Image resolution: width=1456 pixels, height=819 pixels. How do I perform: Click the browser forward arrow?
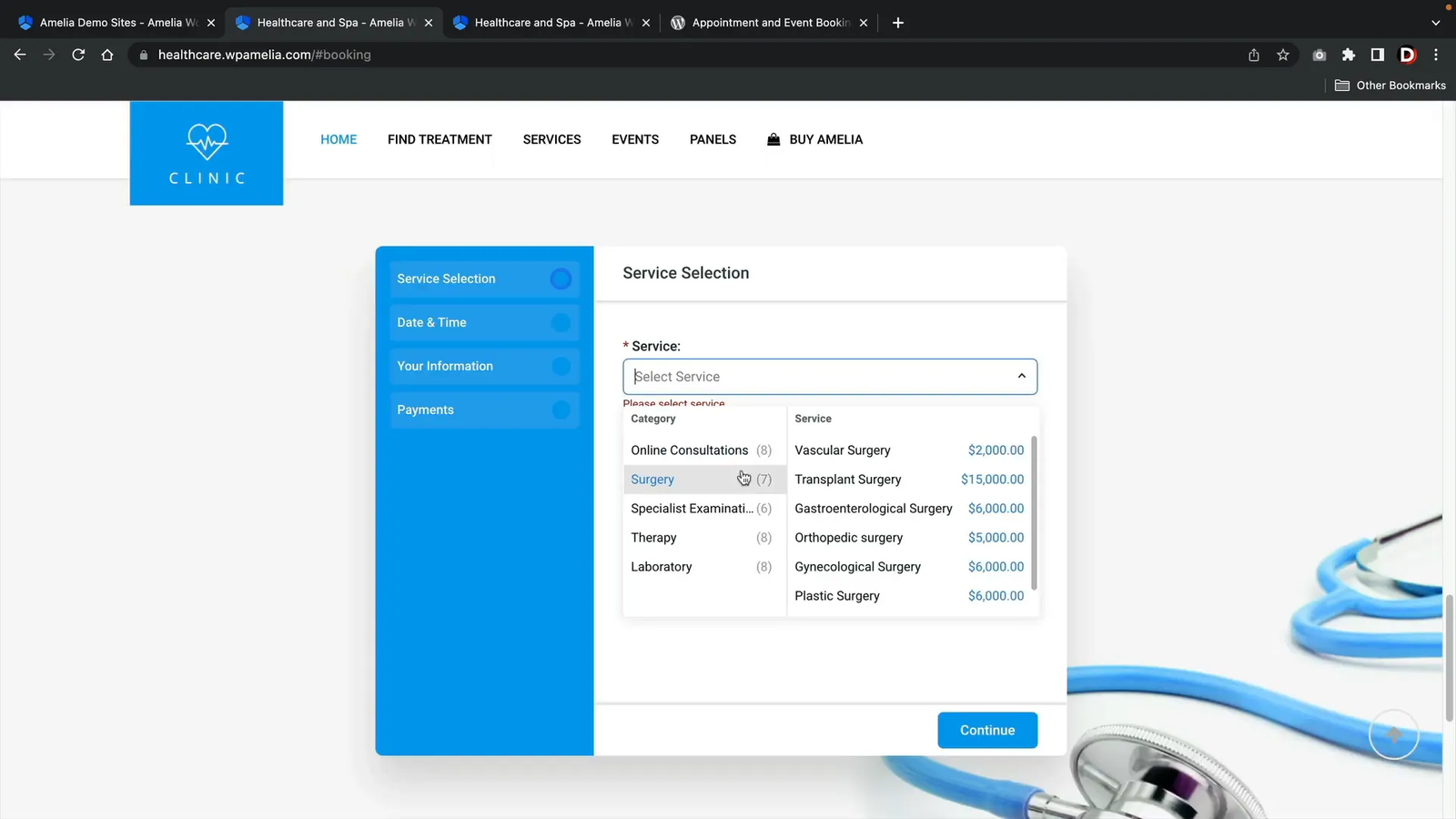[x=49, y=55]
